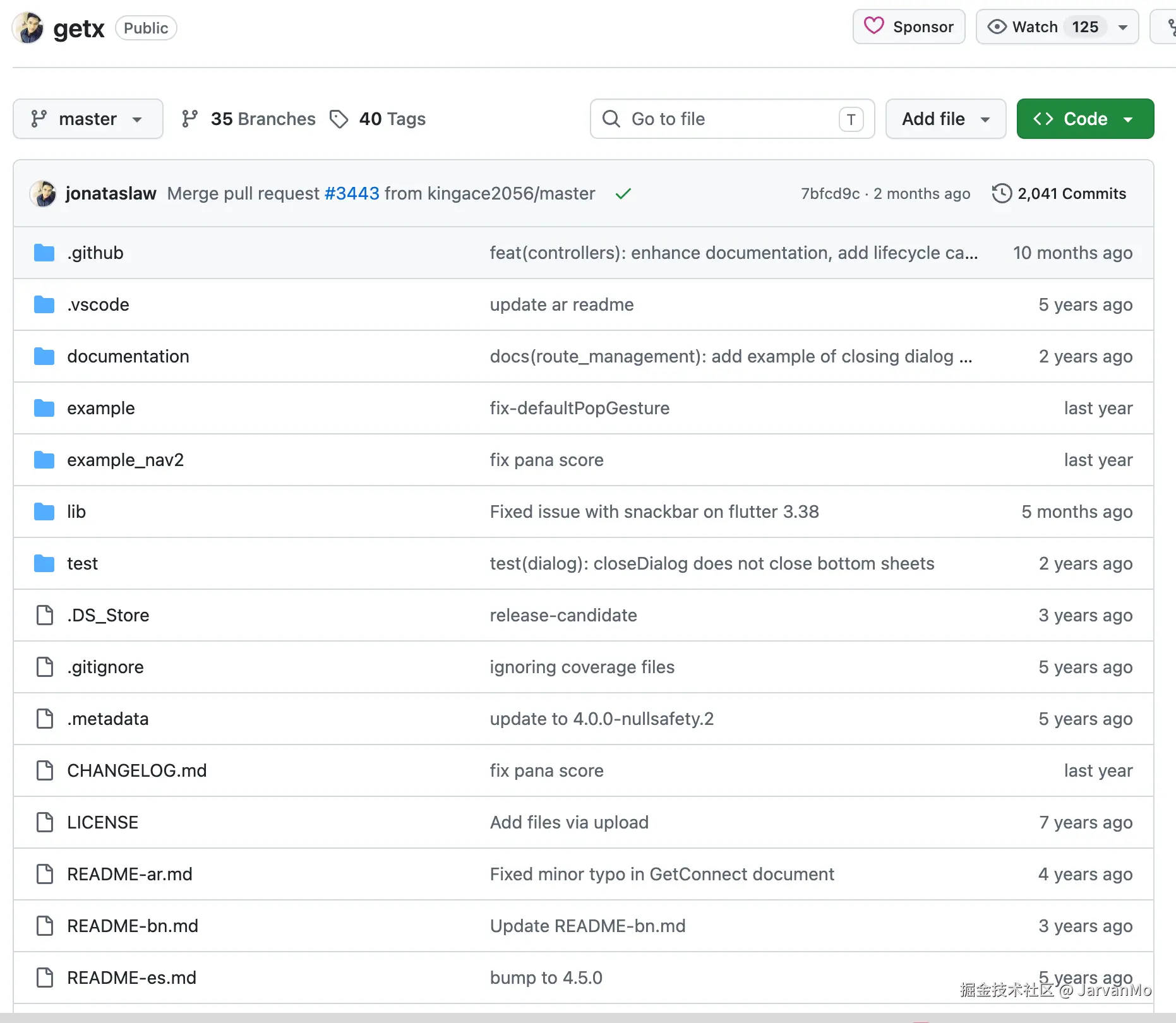1176x1023 pixels.
Task: Open the 7bfcd9c commit hash link
Action: pyautogui.click(x=830, y=194)
